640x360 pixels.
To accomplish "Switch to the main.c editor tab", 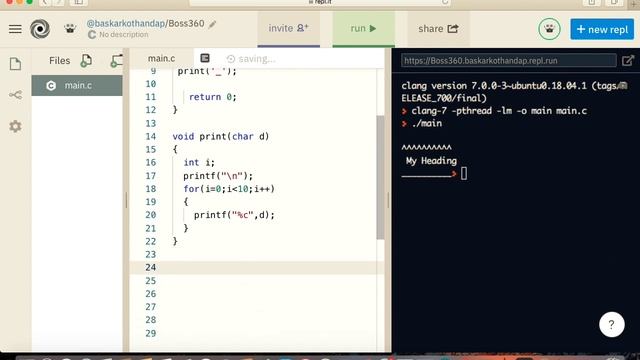I will tap(162, 58).
